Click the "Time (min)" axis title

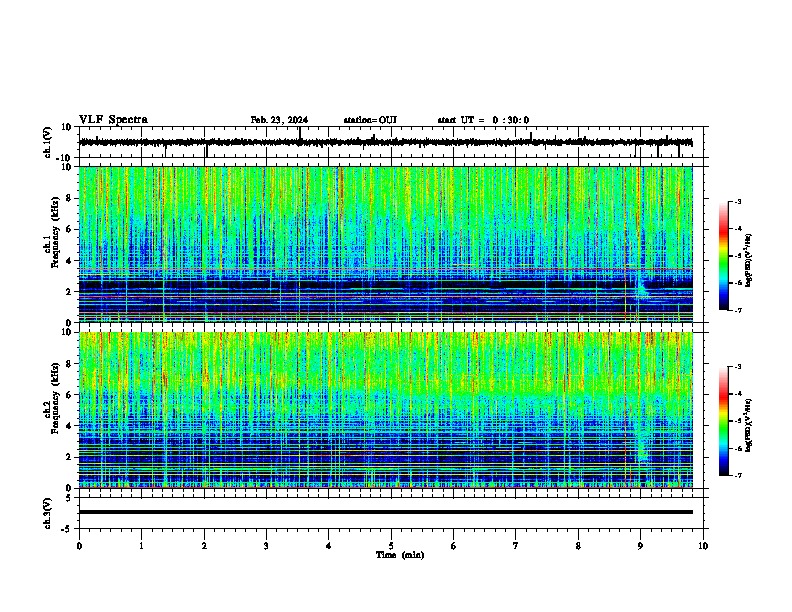tap(400, 555)
